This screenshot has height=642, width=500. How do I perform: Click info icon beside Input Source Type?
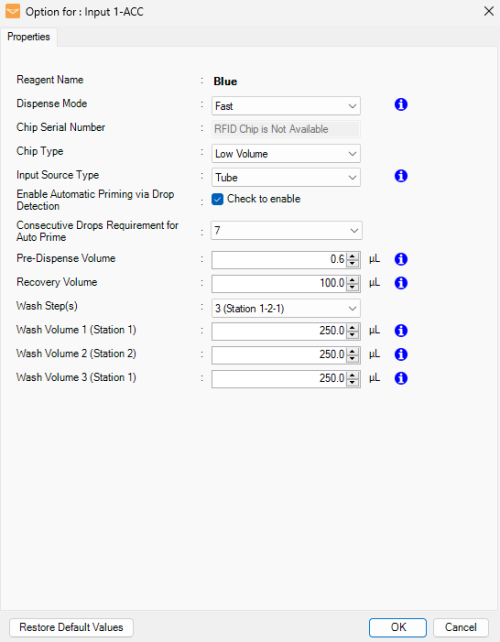(401, 176)
